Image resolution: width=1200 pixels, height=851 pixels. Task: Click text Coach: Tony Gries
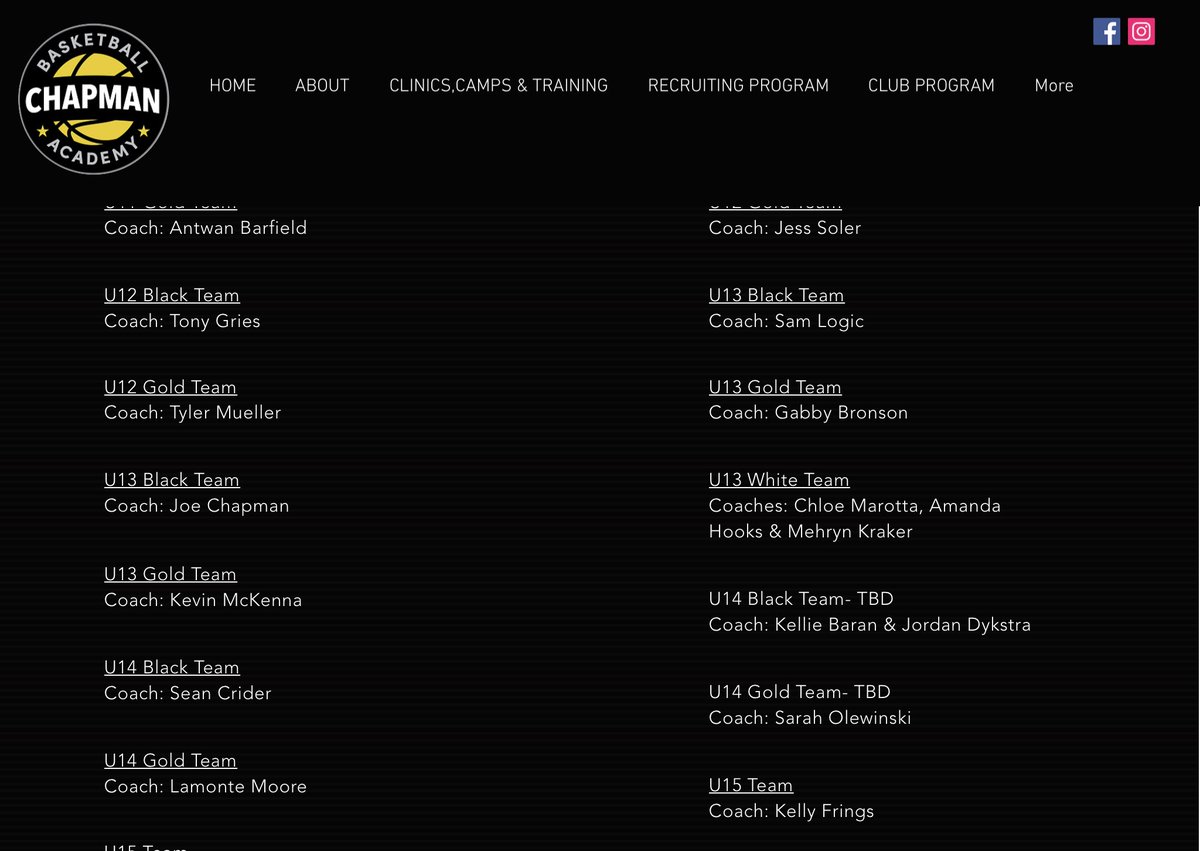[182, 321]
